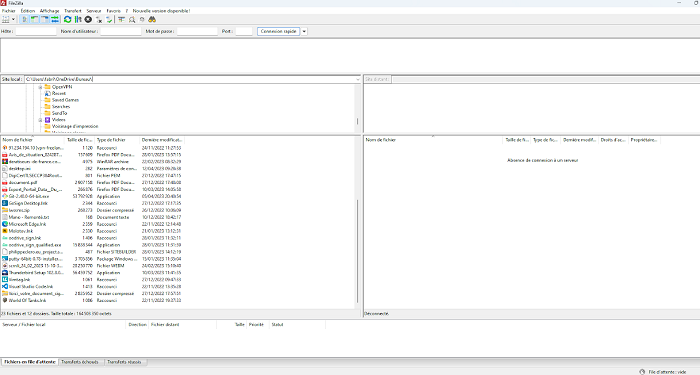This screenshot has height=375, width=700.
Task: Expand the OpenVPN tree folder
Action: tap(40, 87)
